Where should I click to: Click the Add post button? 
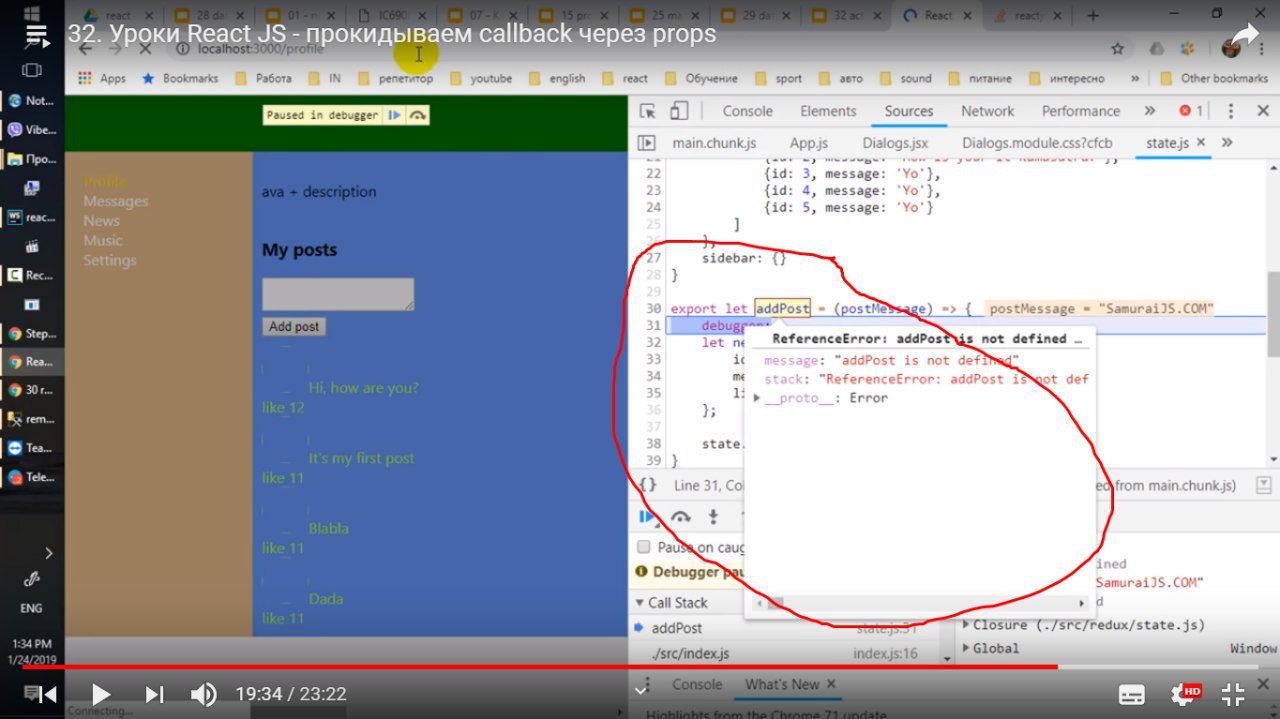point(294,326)
